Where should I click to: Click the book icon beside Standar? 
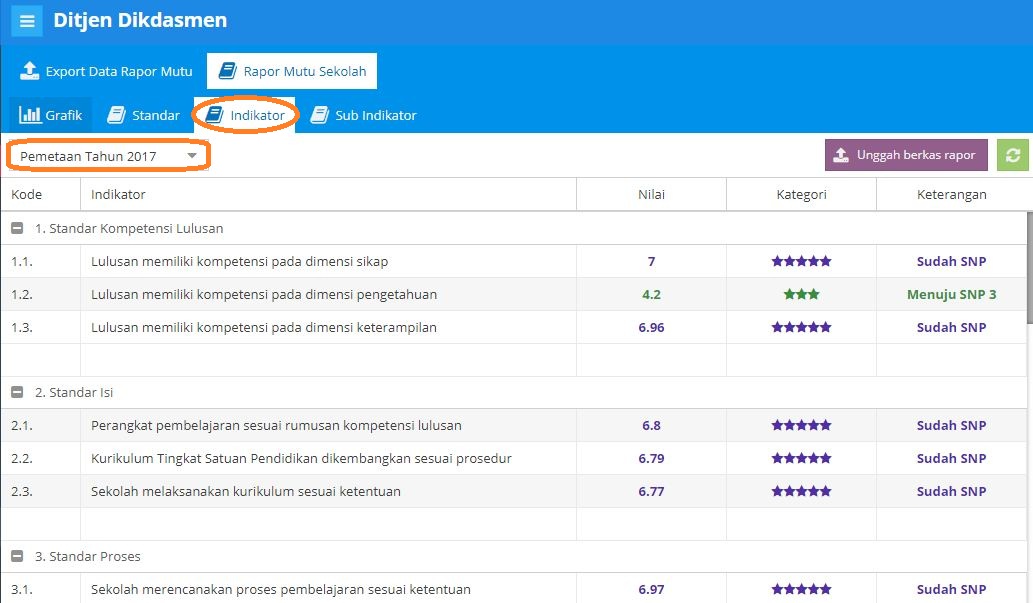pos(116,115)
